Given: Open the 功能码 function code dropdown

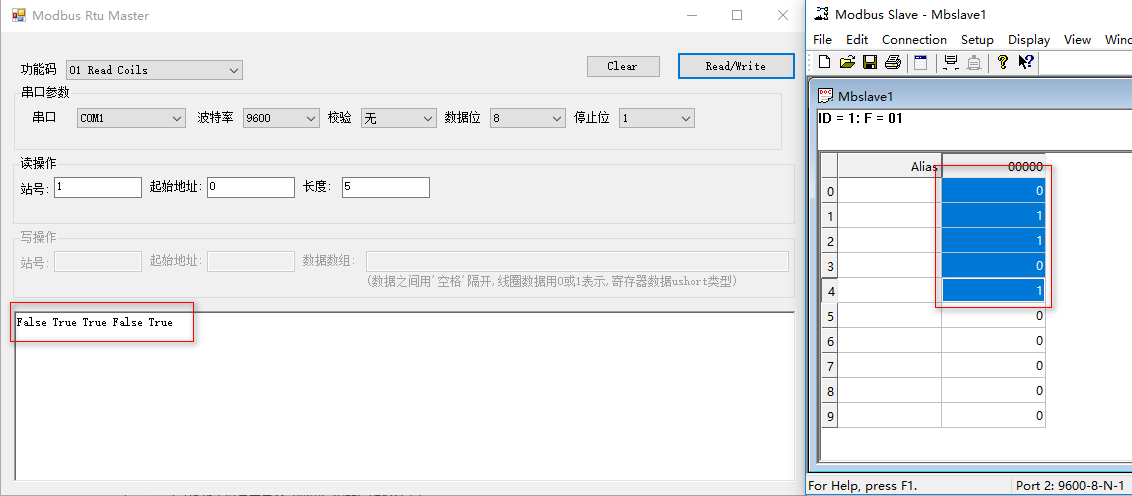Looking at the screenshot, I should pyautogui.click(x=154, y=70).
